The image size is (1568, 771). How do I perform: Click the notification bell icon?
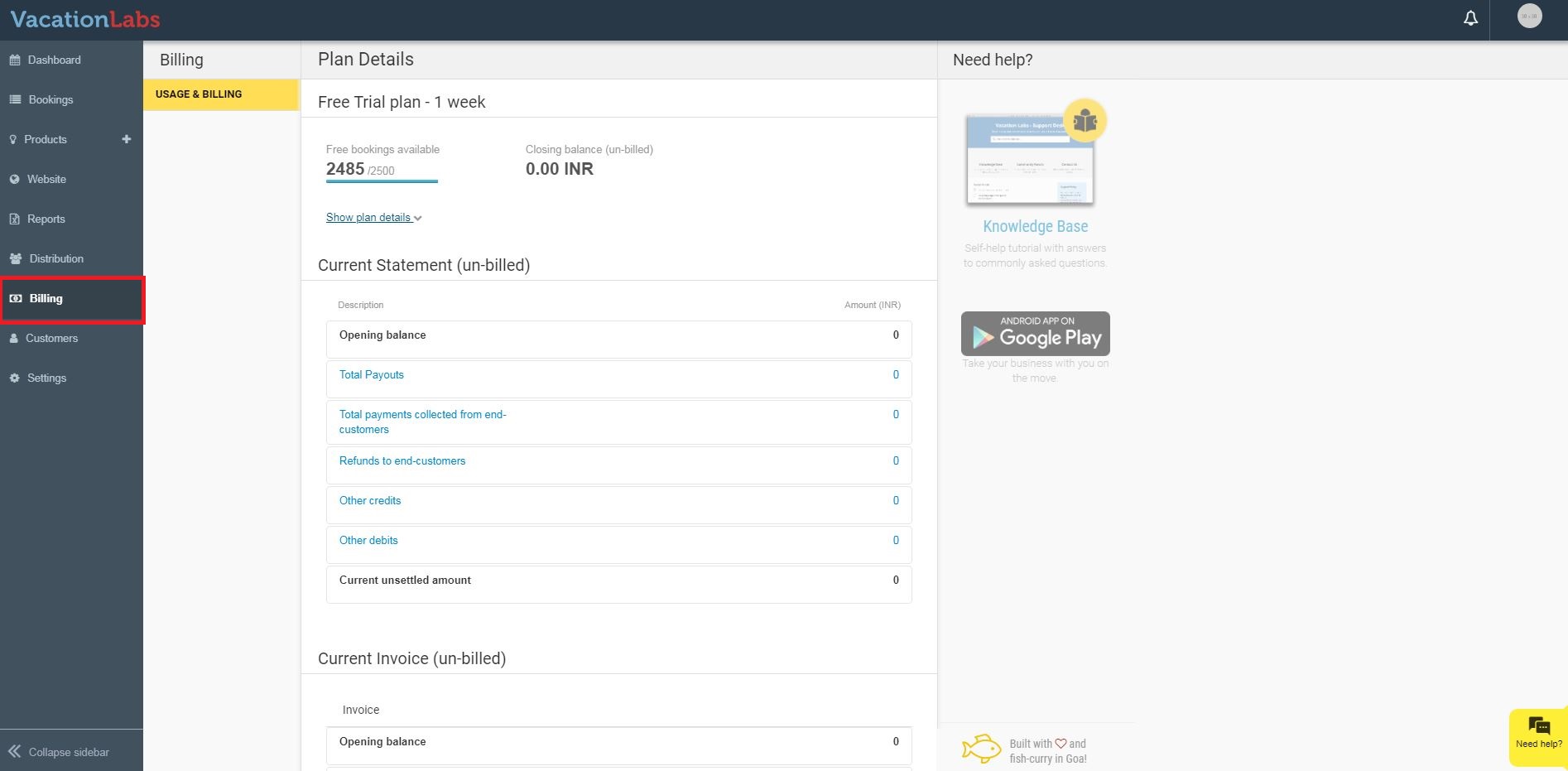[x=1470, y=18]
